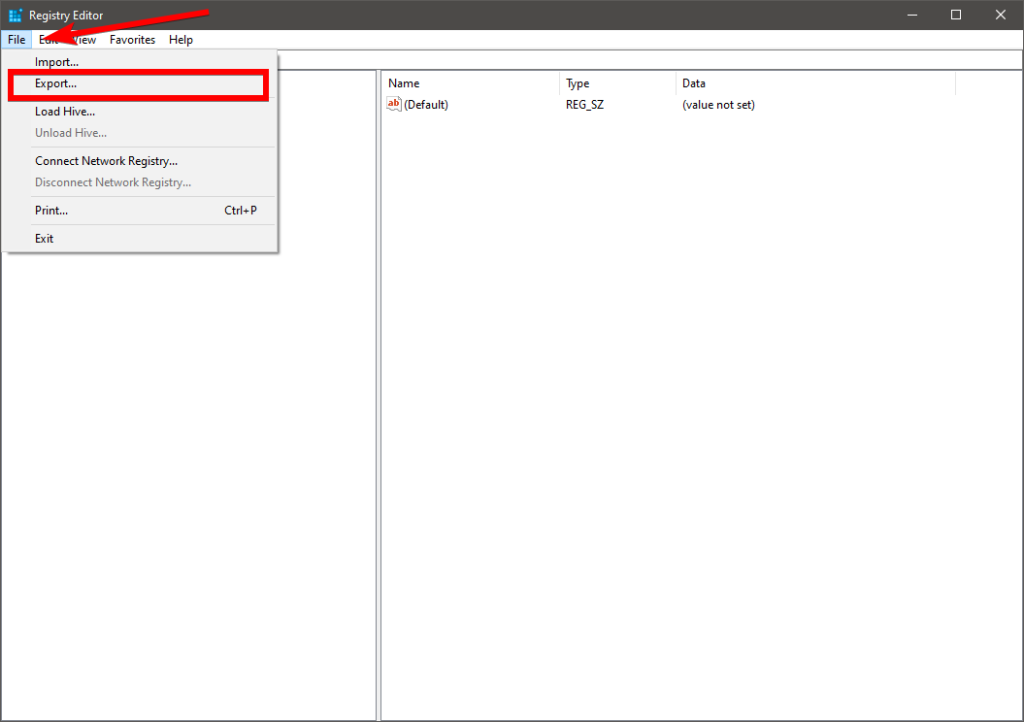Image resolution: width=1024 pixels, height=722 pixels.
Task: Open the Edit menu
Action: point(48,39)
